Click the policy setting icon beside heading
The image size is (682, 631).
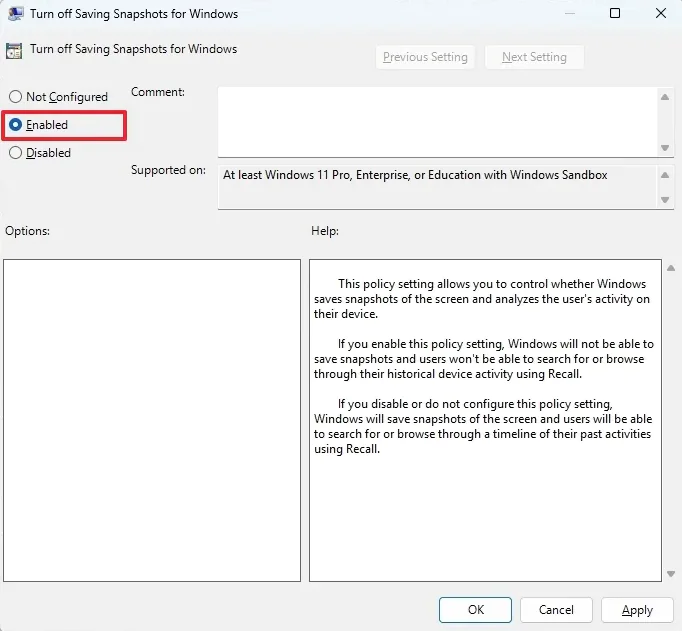point(14,51)
